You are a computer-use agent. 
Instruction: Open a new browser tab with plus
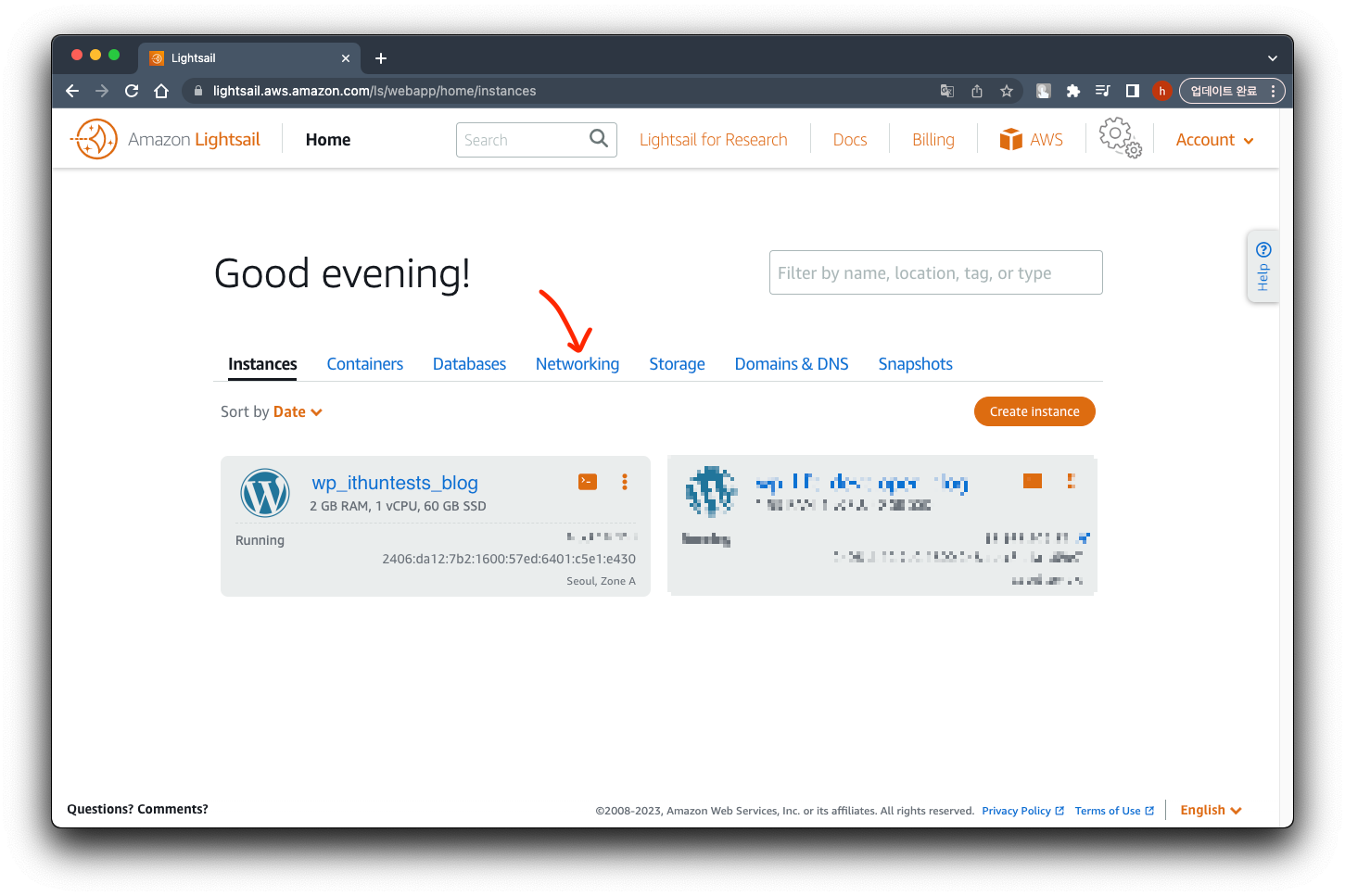pyautogui.click(x=381, y=58)
